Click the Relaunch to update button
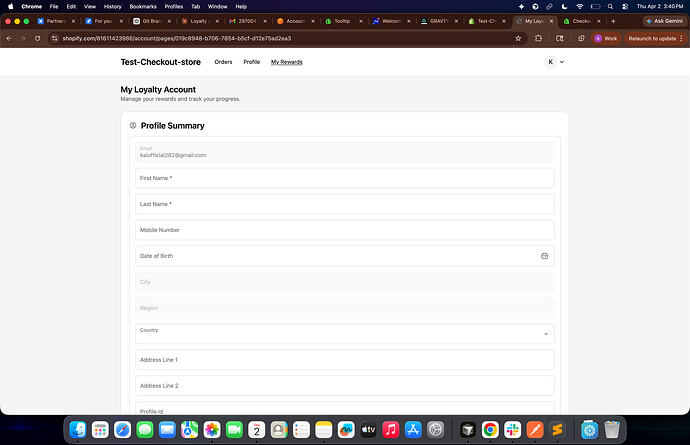Image resolution: width=690 pixels, height=445 pixels. [652, 38]
